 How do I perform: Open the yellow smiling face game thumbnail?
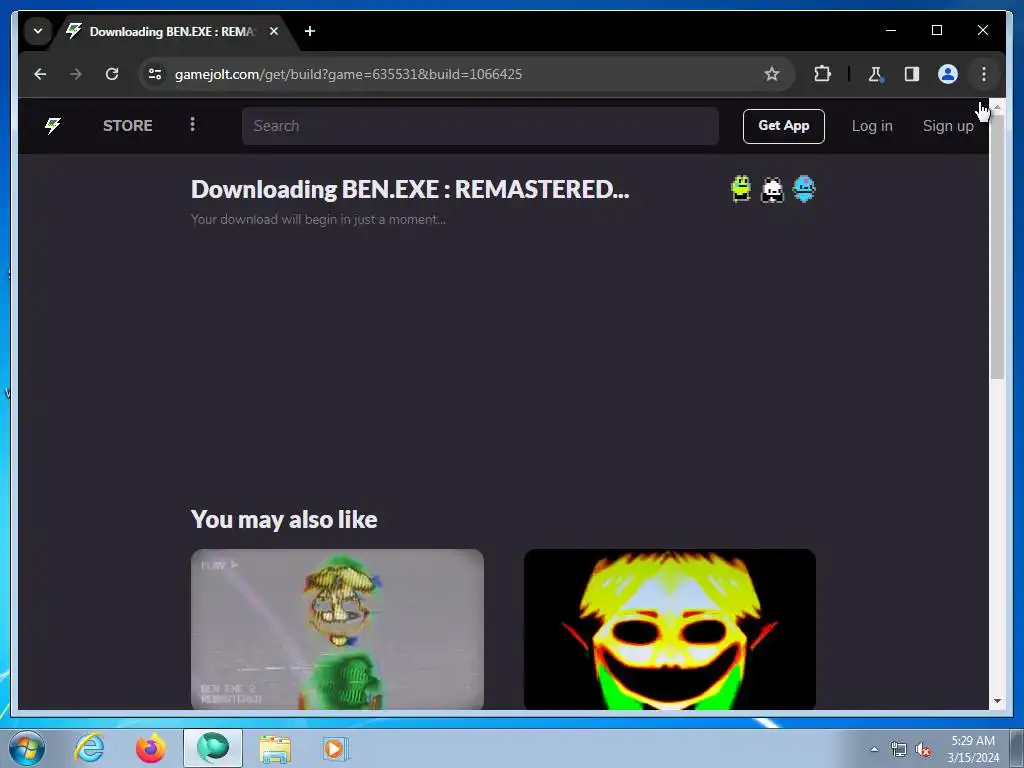pyautogui.click(x=669, y=629)
